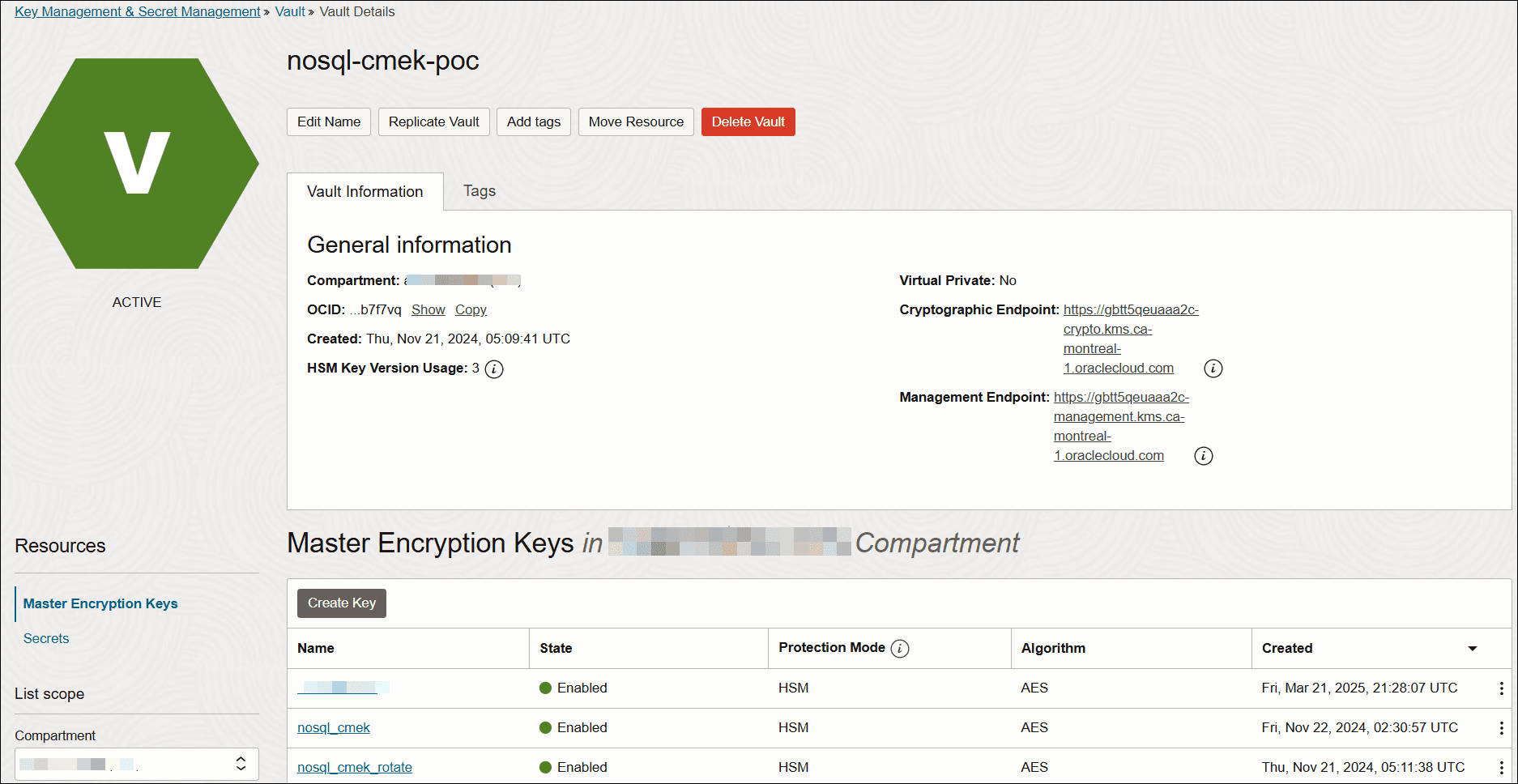Sort keys by the Created column arrow
The image size is (1518, 784).
pyautogui.click(x=1473, y=649)
